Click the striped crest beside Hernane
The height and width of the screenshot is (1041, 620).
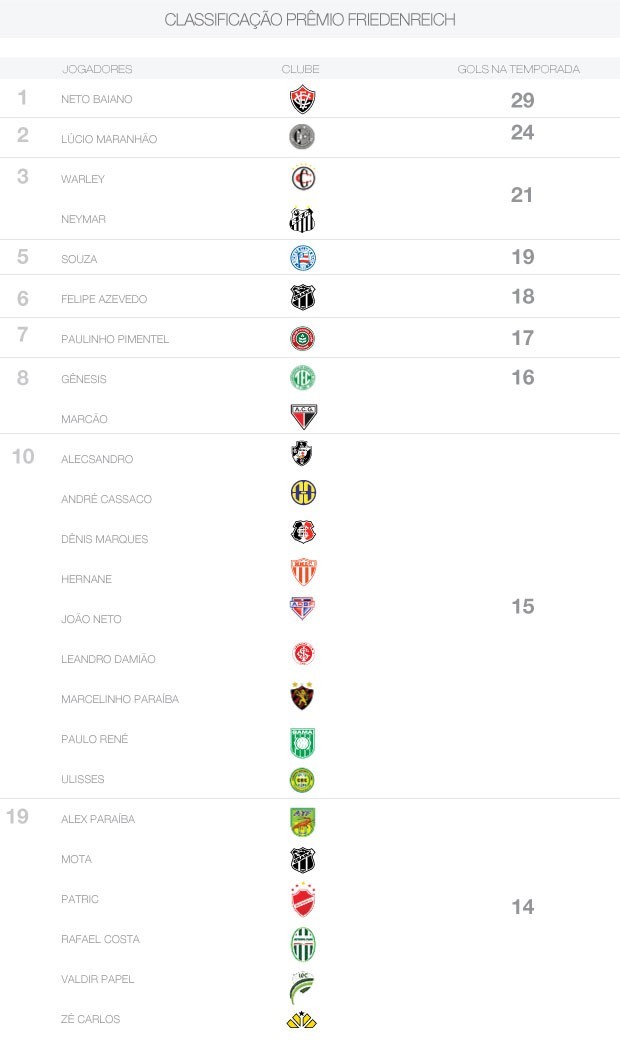(x=302, y=572)
